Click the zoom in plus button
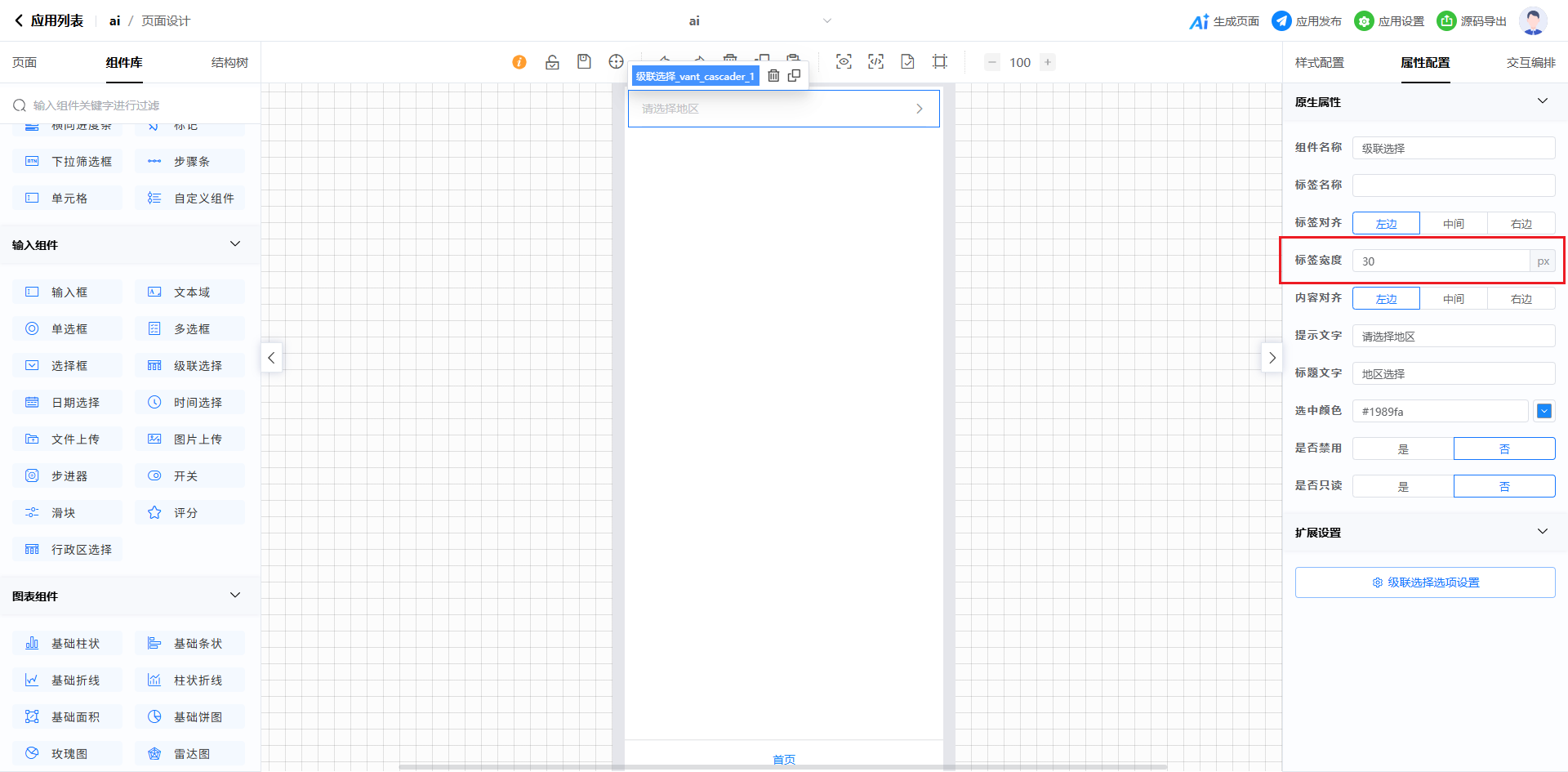 1048,62
